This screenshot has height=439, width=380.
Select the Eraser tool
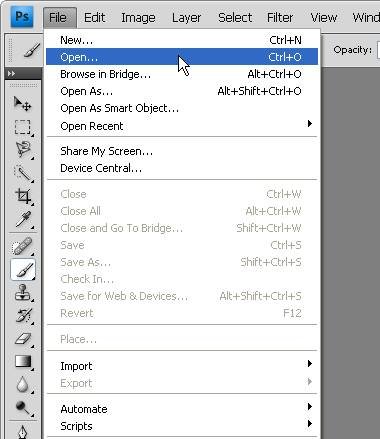[x=23, y=339]
